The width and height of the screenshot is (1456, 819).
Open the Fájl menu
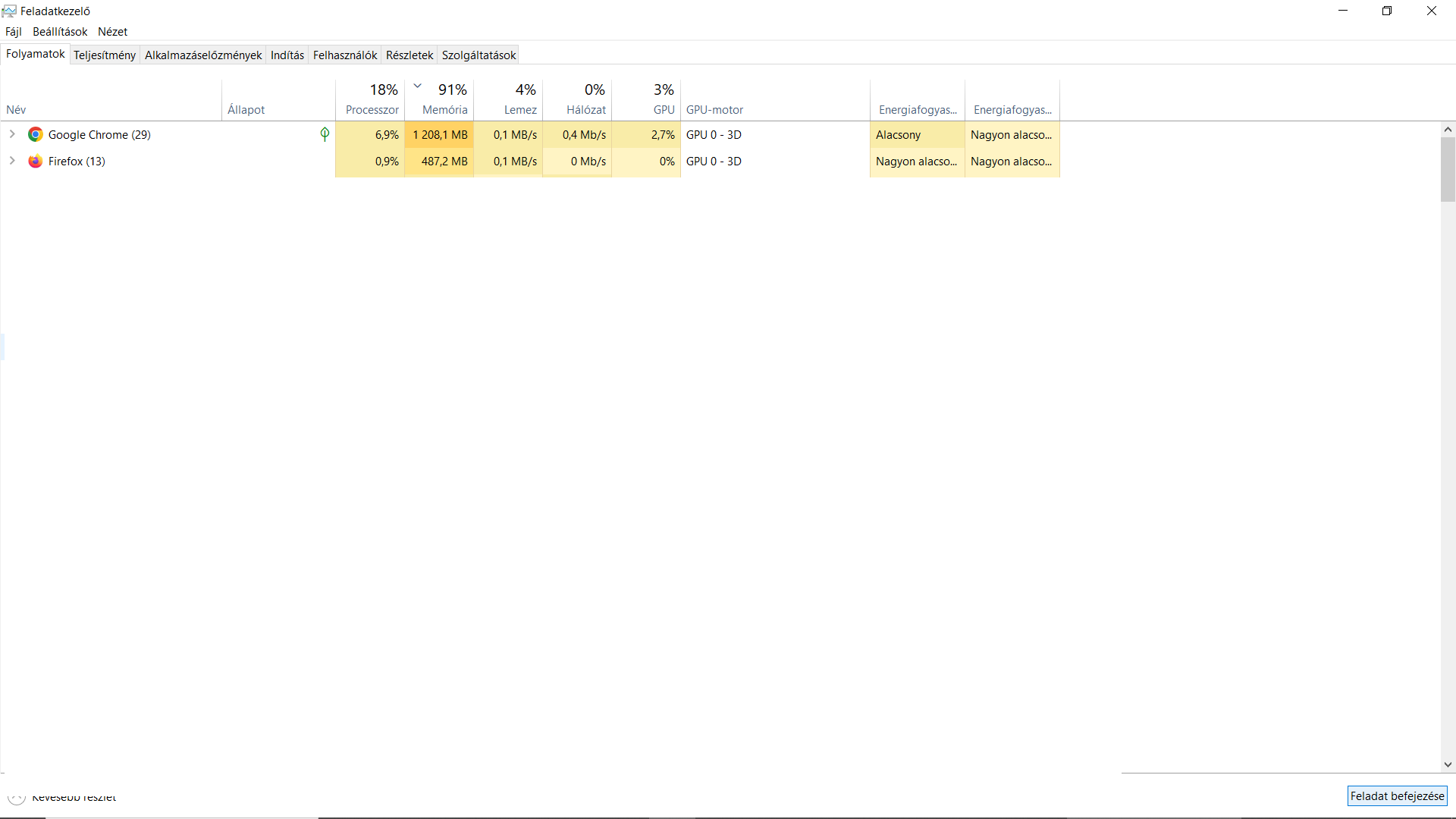click(x=14, y=32)
